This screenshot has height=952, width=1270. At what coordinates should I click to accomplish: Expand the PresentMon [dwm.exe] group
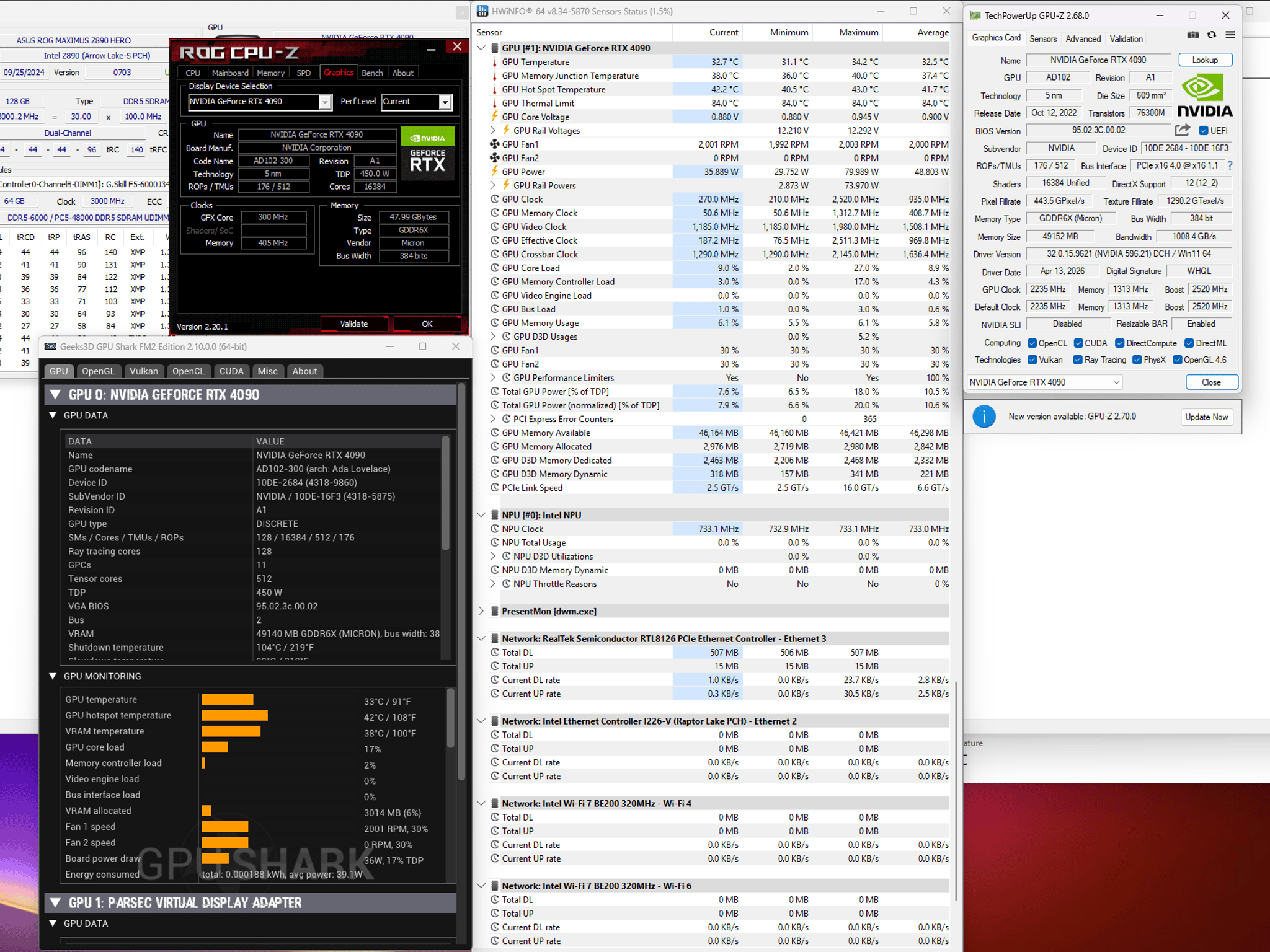(x=481, y=611)
